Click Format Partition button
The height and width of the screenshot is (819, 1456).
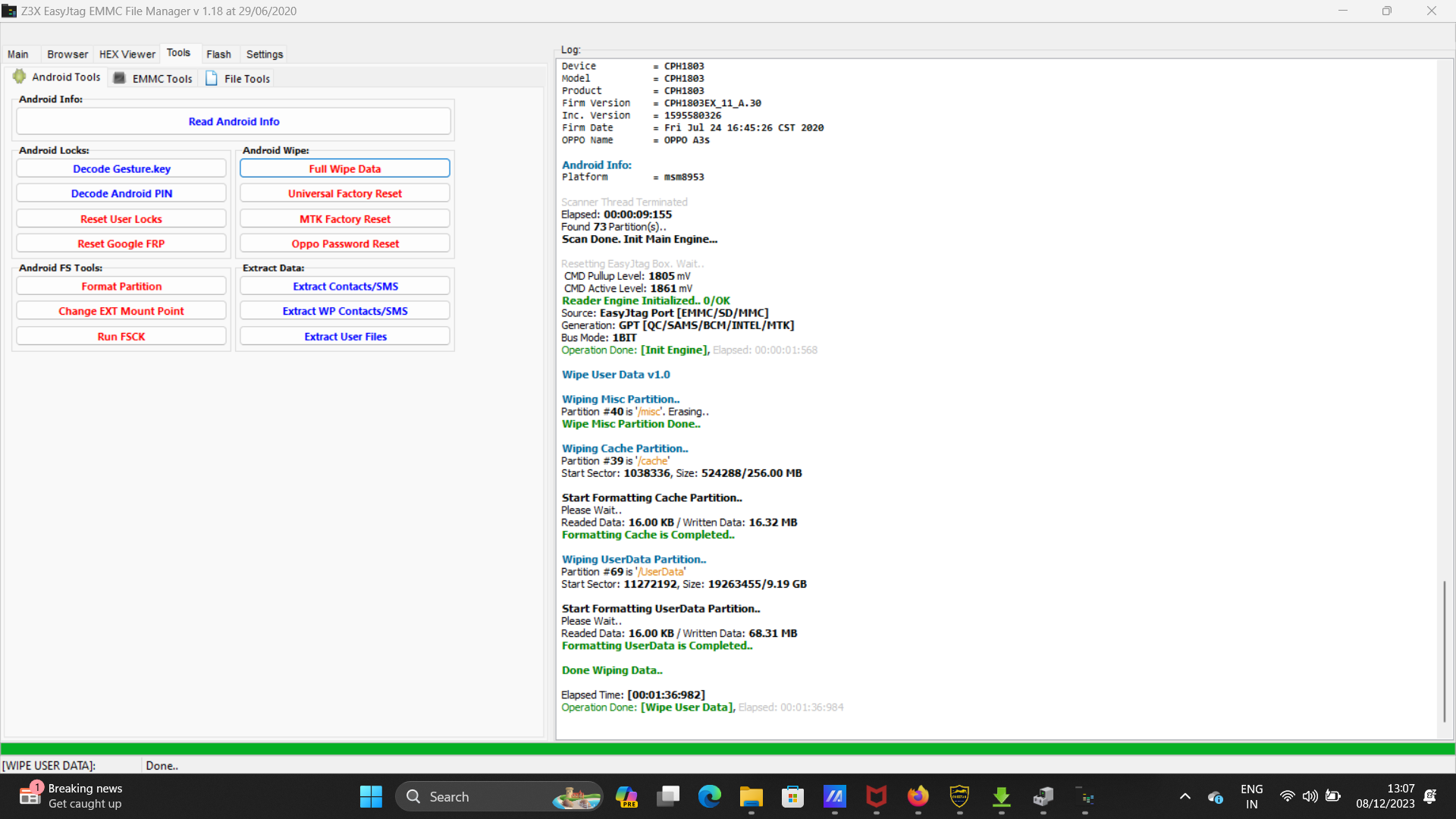click(121, 286)
